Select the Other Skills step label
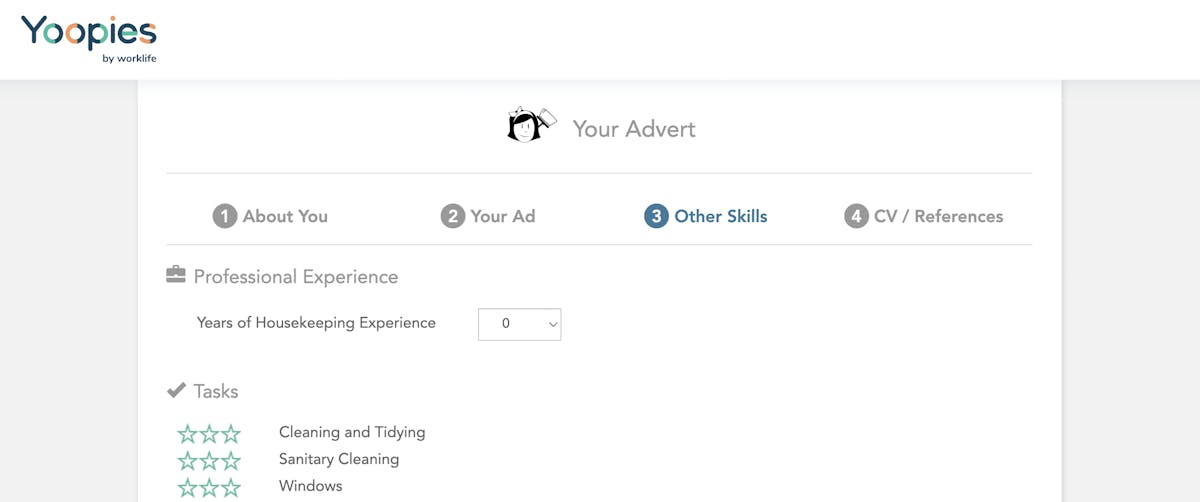 tap(721, 216)
